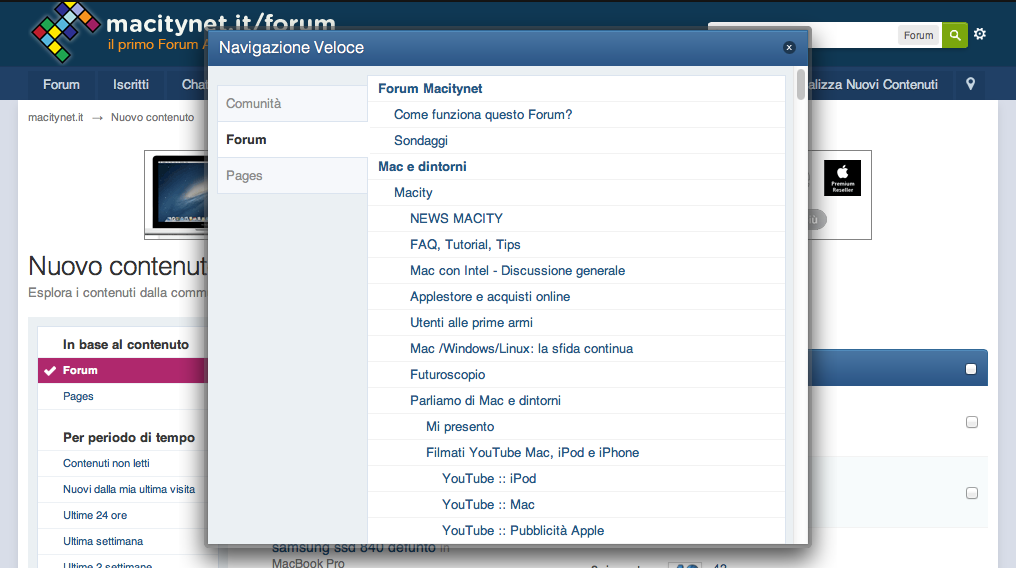Open 'Visualizza Nuovi Contenuti' in navbar

[x=873, y=84]
